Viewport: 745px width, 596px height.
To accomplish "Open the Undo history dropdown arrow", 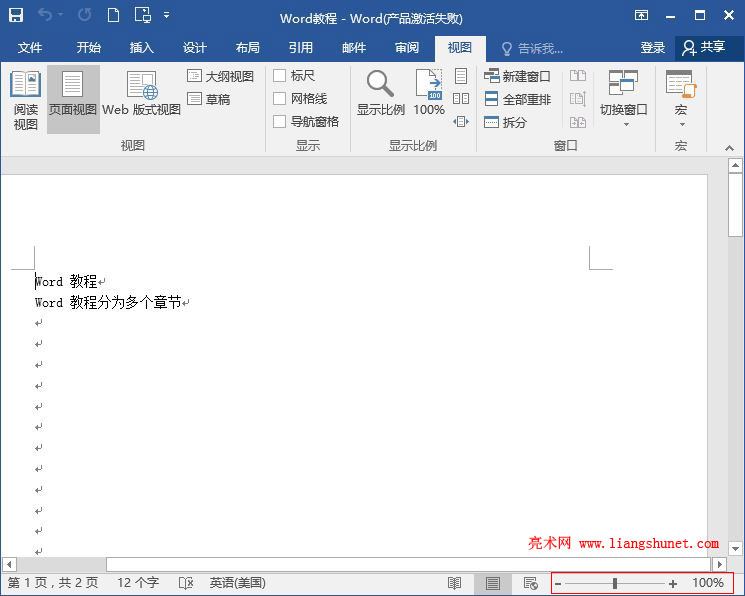I will click(61, 15).
